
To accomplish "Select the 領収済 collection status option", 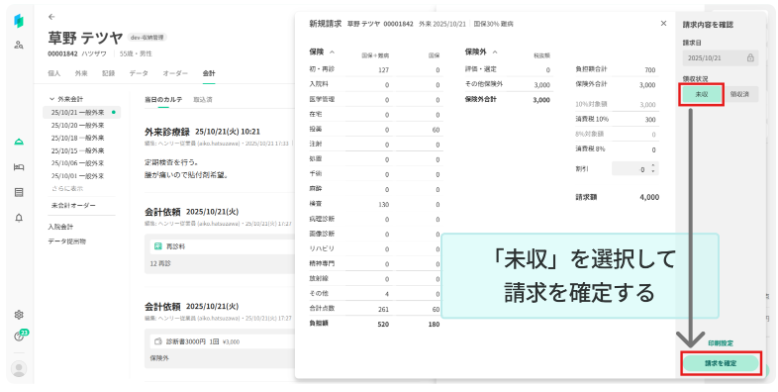I will point(739,94).
